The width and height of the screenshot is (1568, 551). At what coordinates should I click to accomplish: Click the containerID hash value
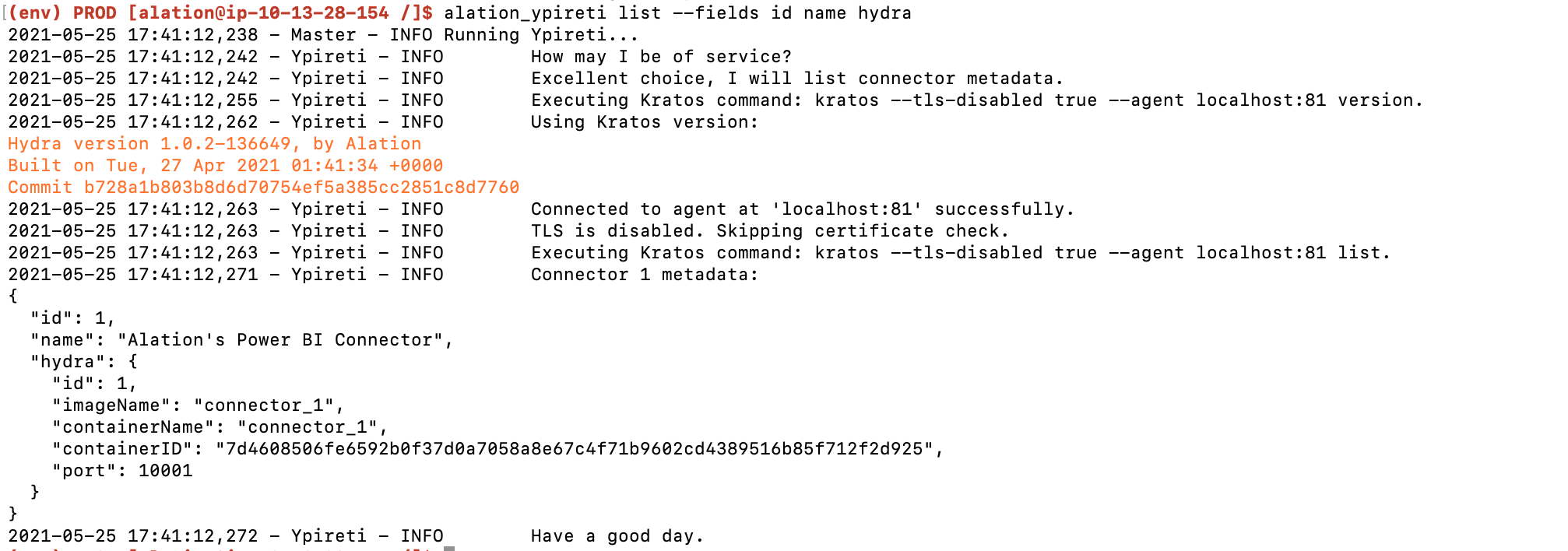click(575, 449)
